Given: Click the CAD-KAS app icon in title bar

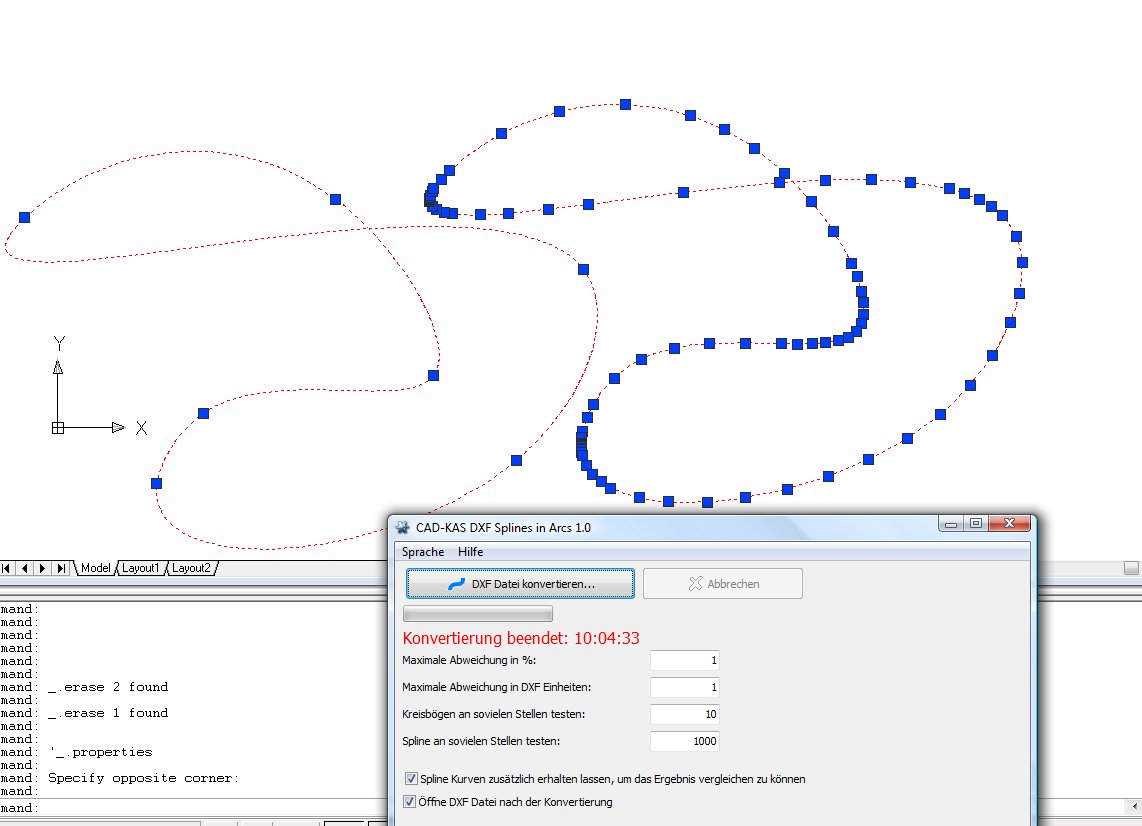Looking at the screenshot, I should point(402,527).
